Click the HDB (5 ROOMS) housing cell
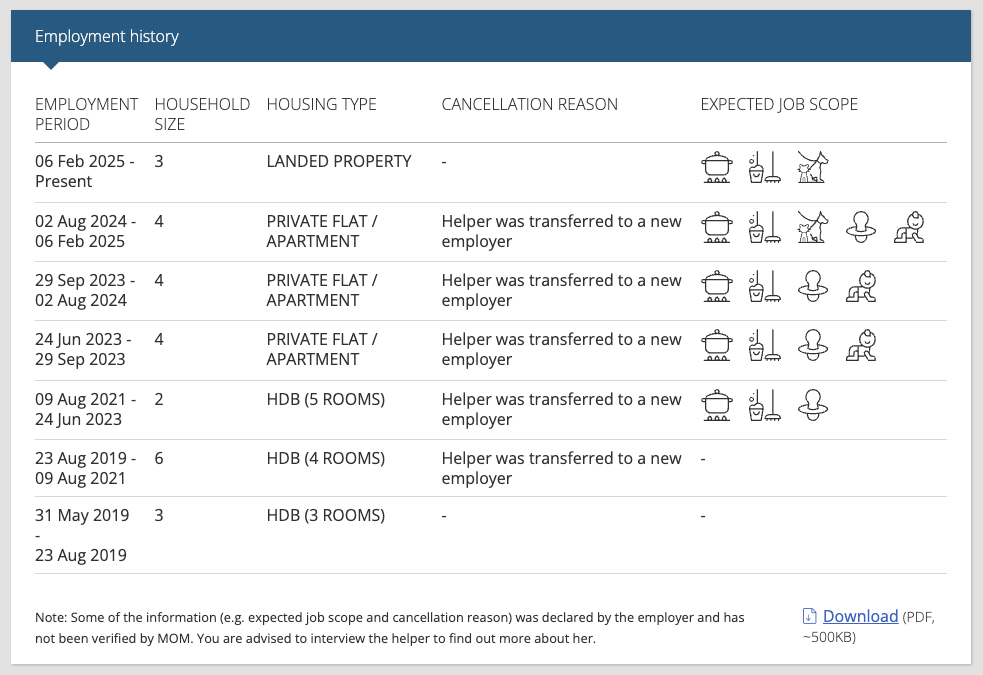983x675 pixels. [x=325, y=399]
